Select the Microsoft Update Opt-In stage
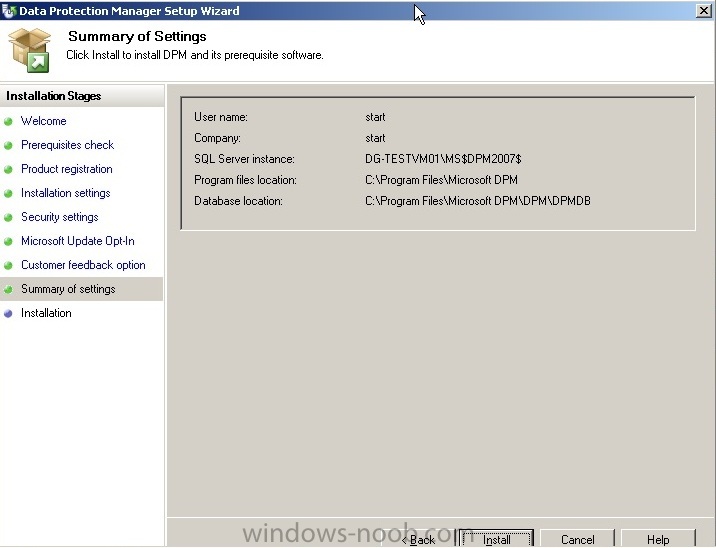This screenshot has height=548, width=716. pyautogui.click(x=78, y=241)
